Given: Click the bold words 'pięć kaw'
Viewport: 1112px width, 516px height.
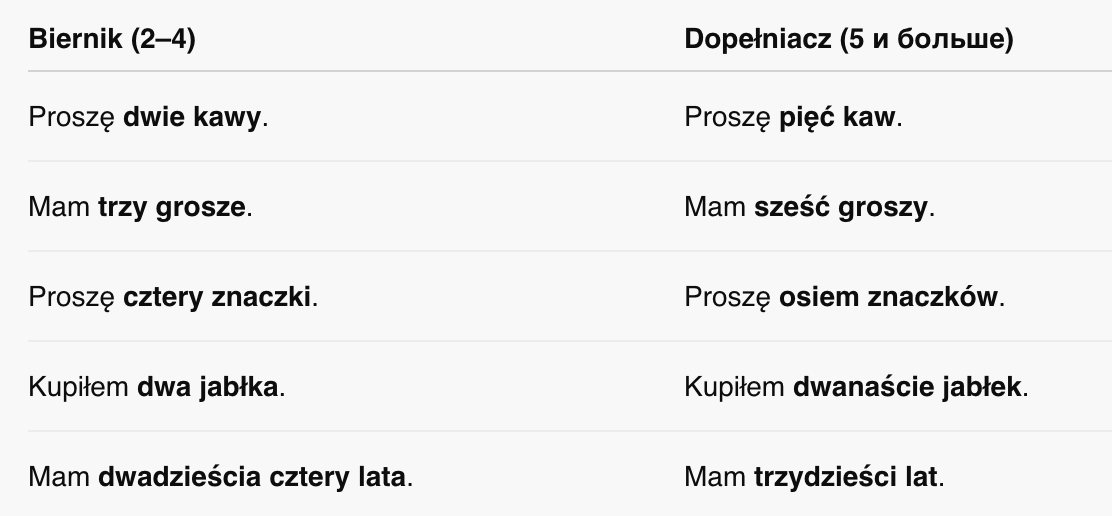Looking at the screenshot, I should (x=838, y=117).
